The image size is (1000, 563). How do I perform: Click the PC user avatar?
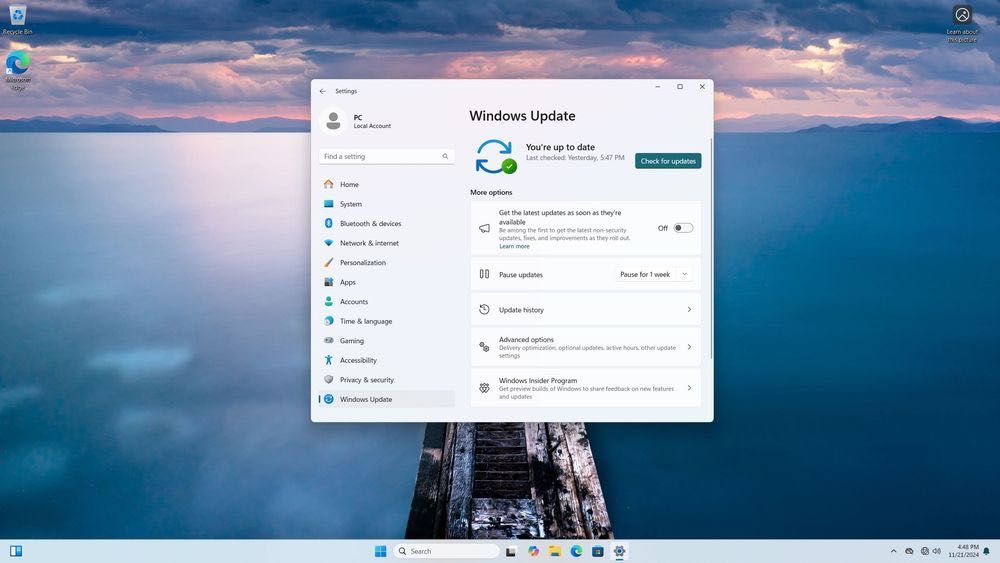(x=333, y=121)
